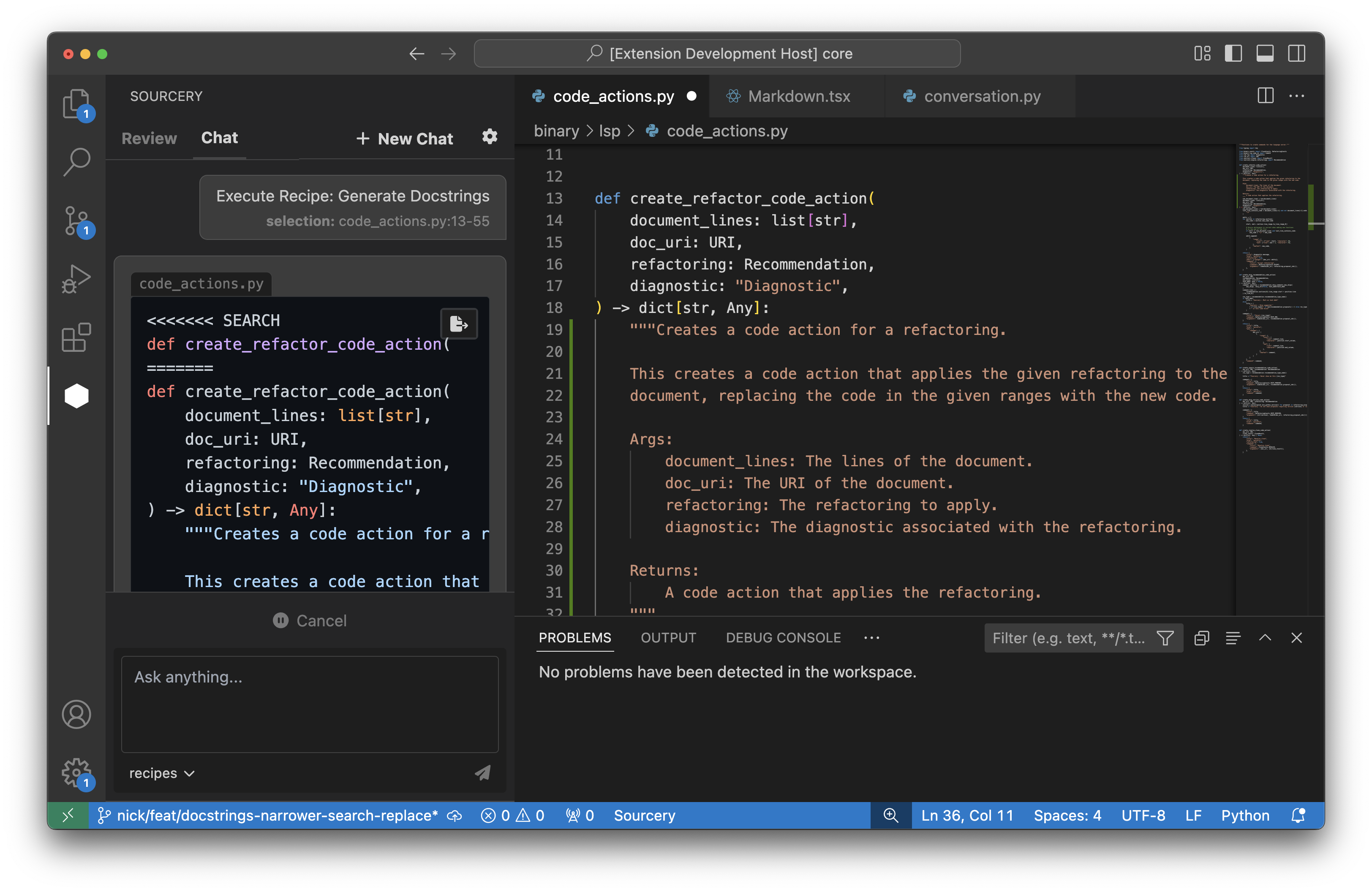Maximize panel size chevron

[1265, 637]
